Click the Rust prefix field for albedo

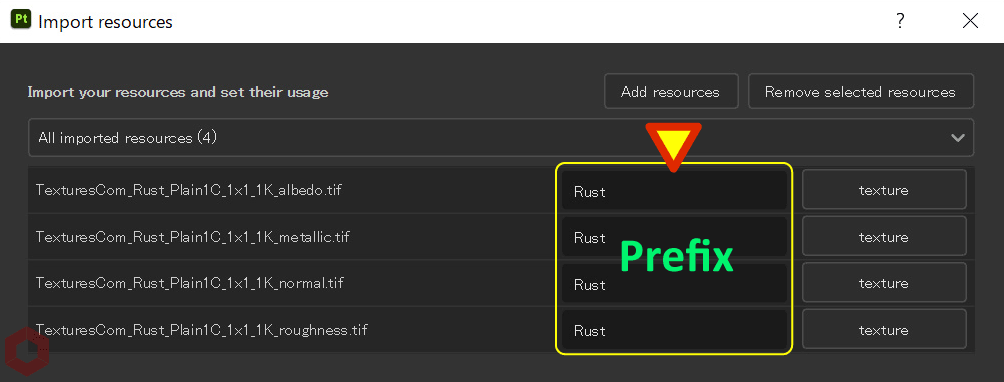(674, 190)
